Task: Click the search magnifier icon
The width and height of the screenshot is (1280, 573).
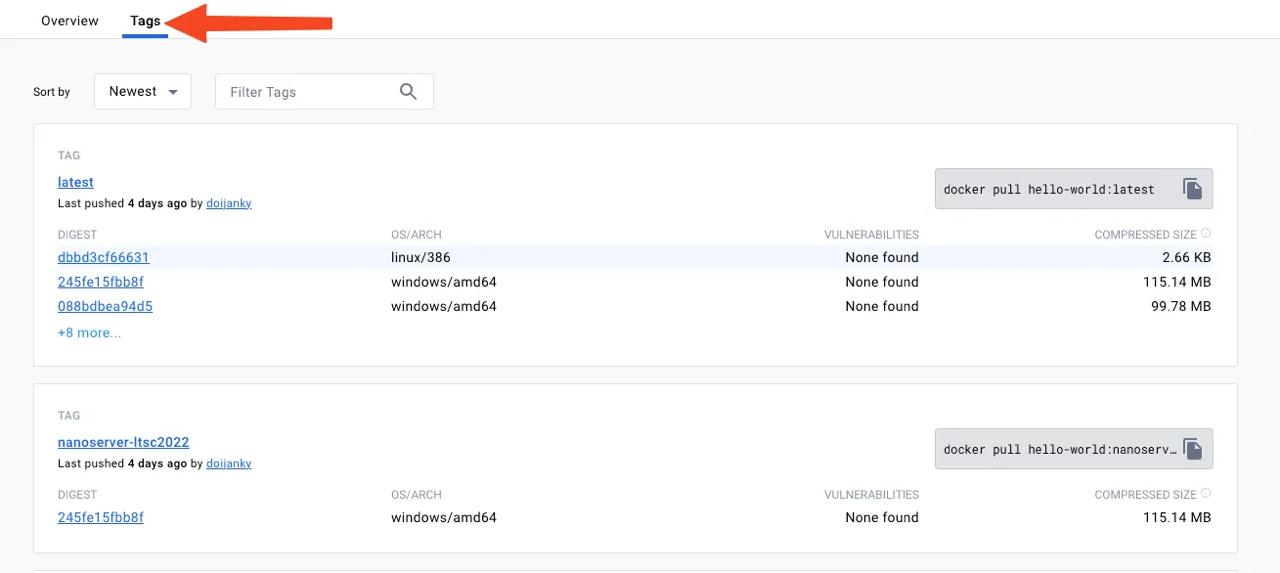Action: coord(408,92)
